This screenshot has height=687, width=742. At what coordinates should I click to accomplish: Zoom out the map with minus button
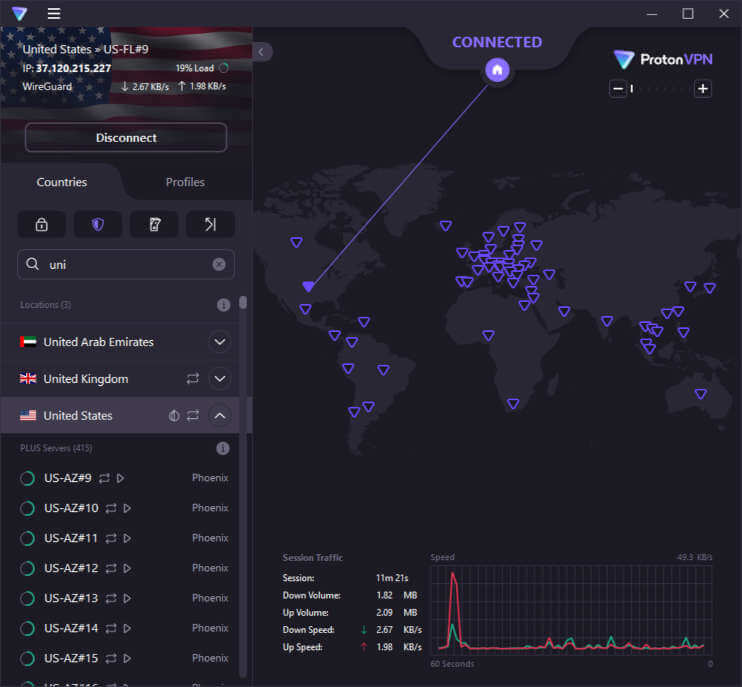(618, 88)
